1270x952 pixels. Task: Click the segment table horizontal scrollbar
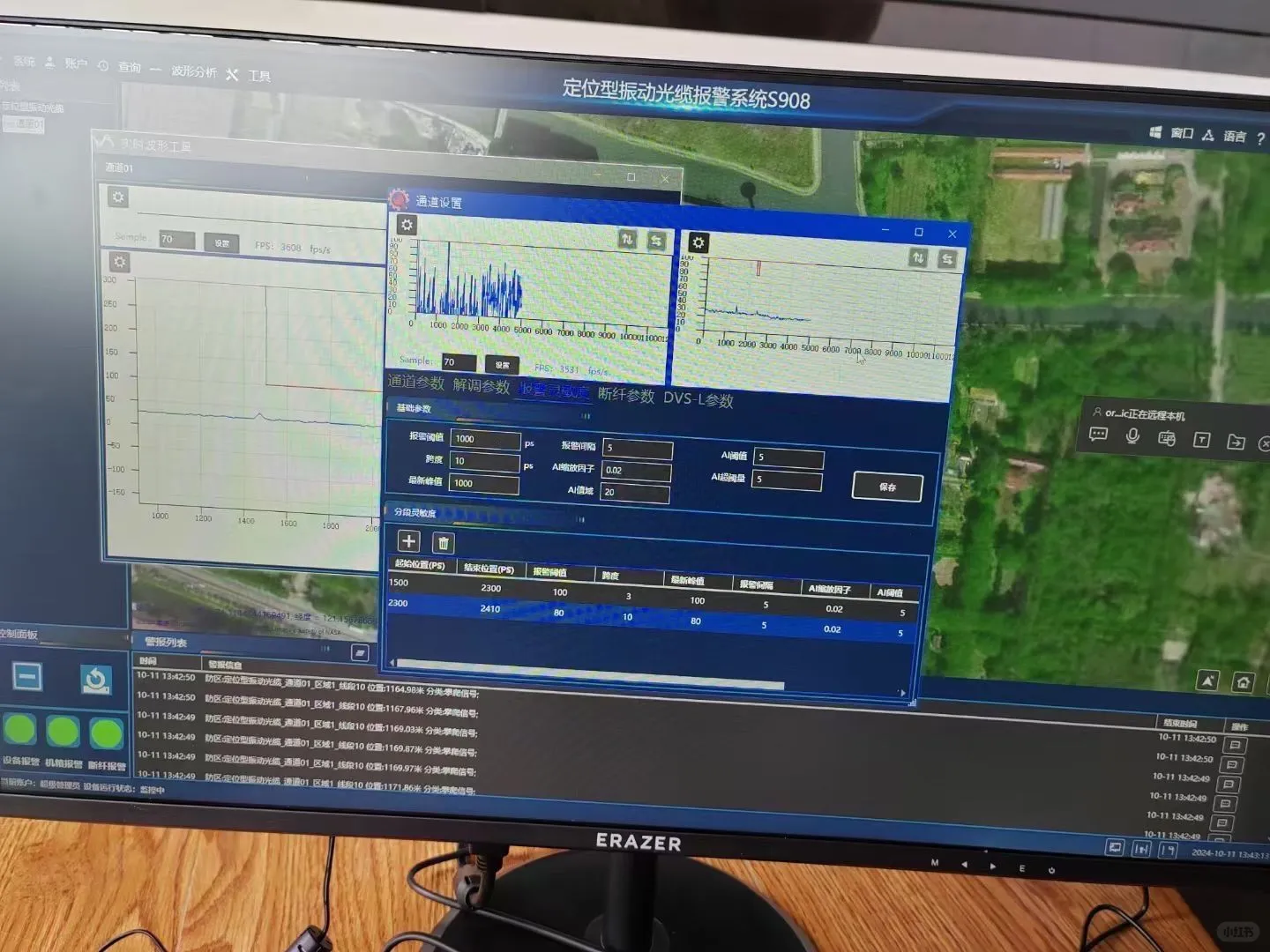click(590, 674)
